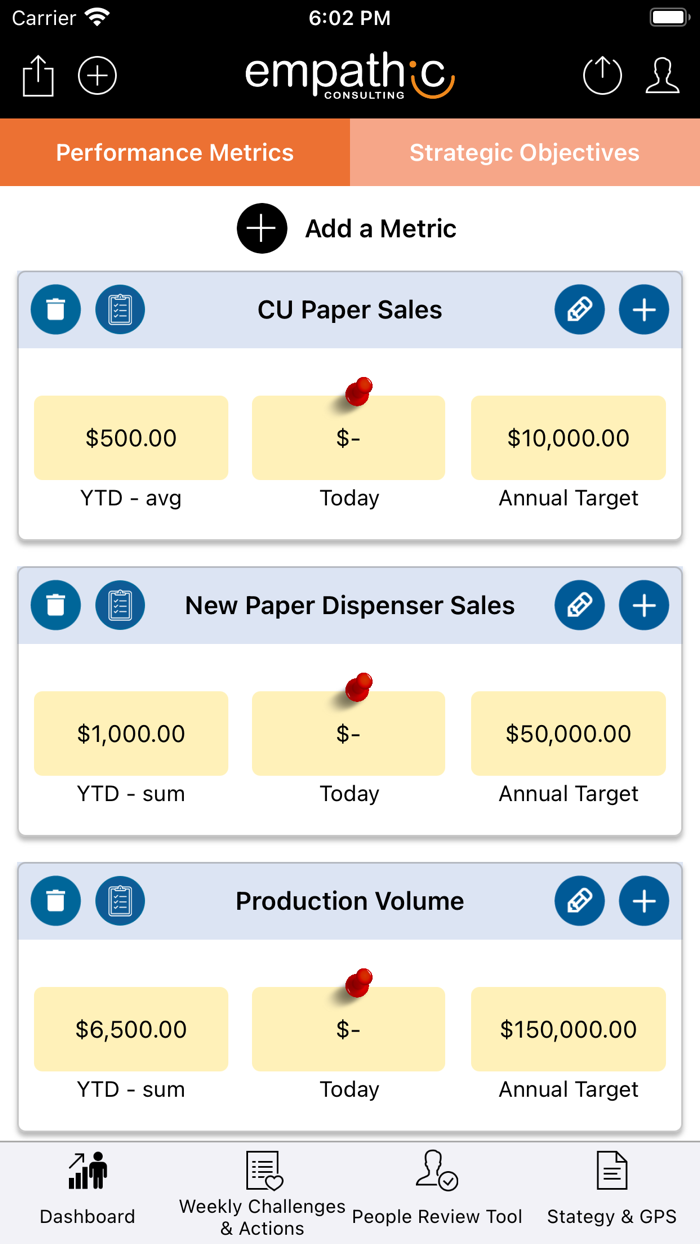
Task: Add an entry to Production Volume
Action: tap(644, 902)
